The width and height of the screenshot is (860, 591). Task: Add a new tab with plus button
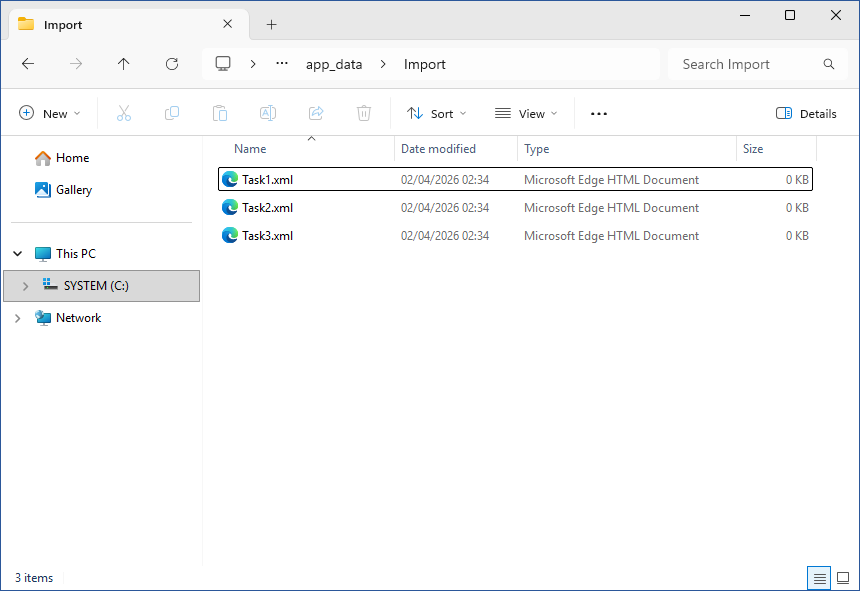[271, 25]
